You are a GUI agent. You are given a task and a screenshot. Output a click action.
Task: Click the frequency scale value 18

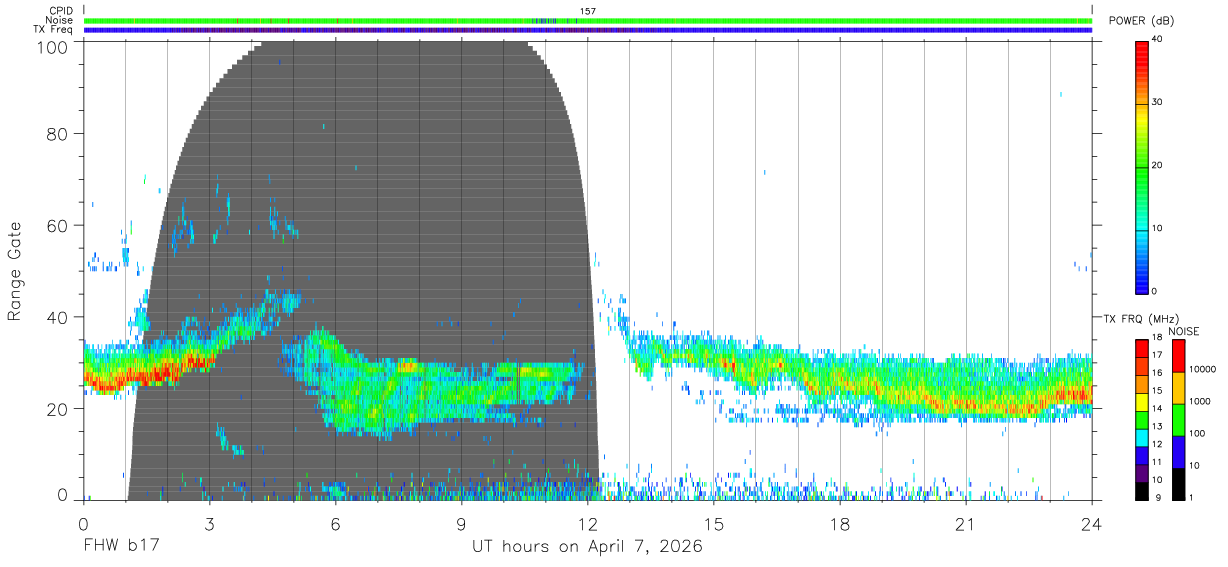[1159, 338]
